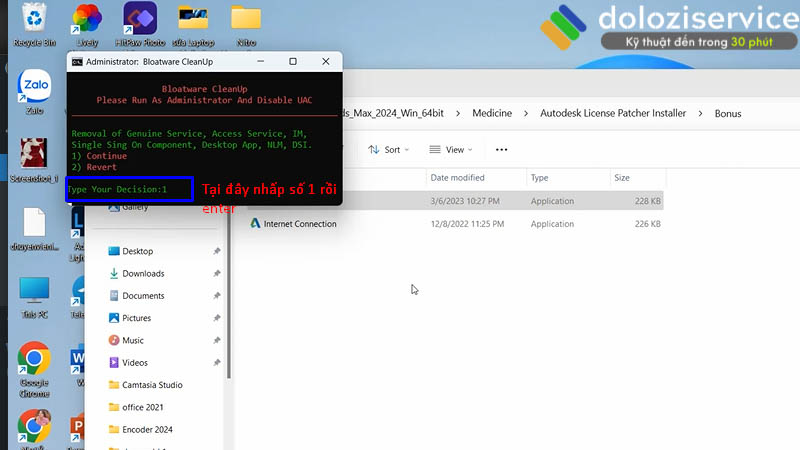Open the Zalo desktop app icon
The width and height of the screenshot is (800, 450).
pos(35,88)
